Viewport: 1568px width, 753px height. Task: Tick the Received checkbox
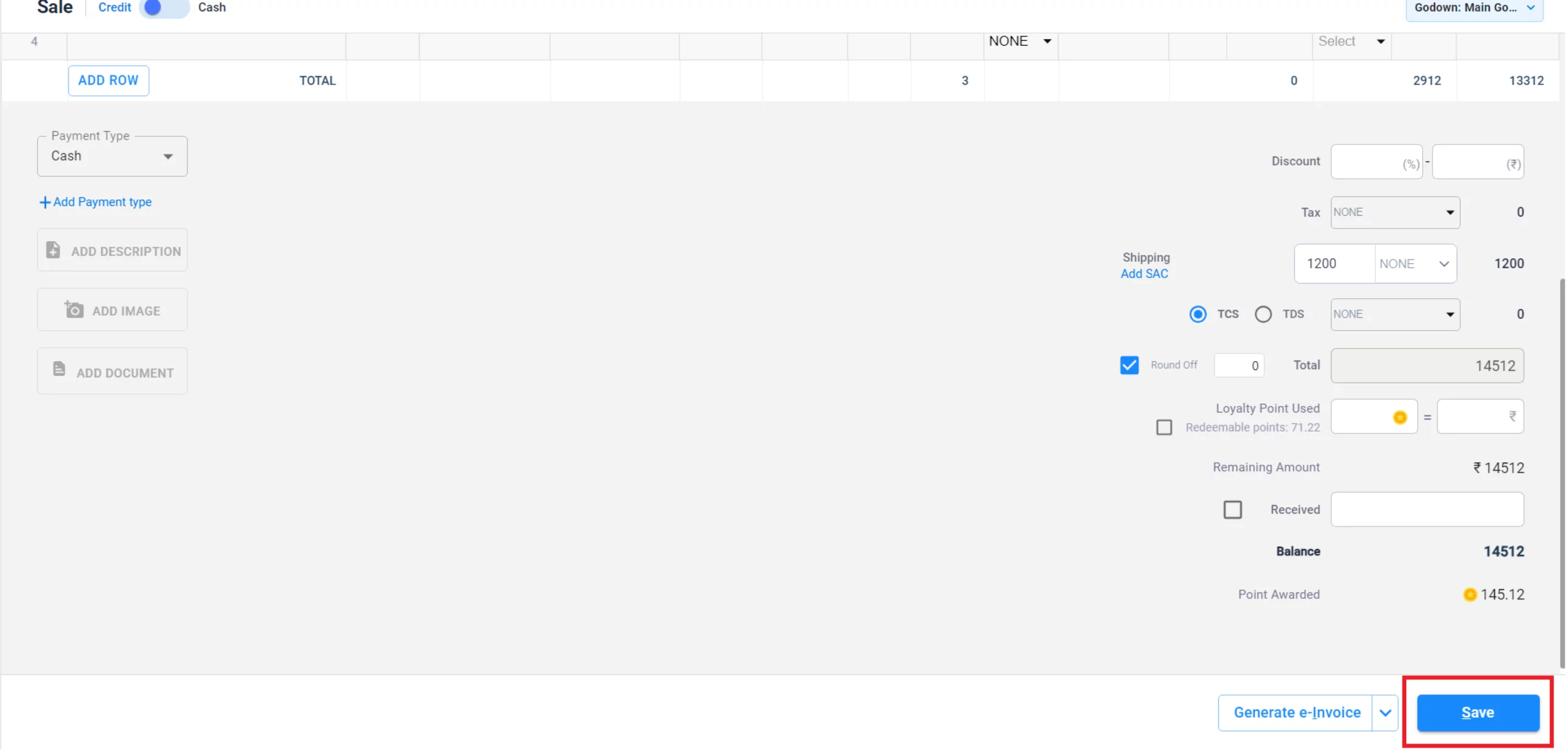1232,509
